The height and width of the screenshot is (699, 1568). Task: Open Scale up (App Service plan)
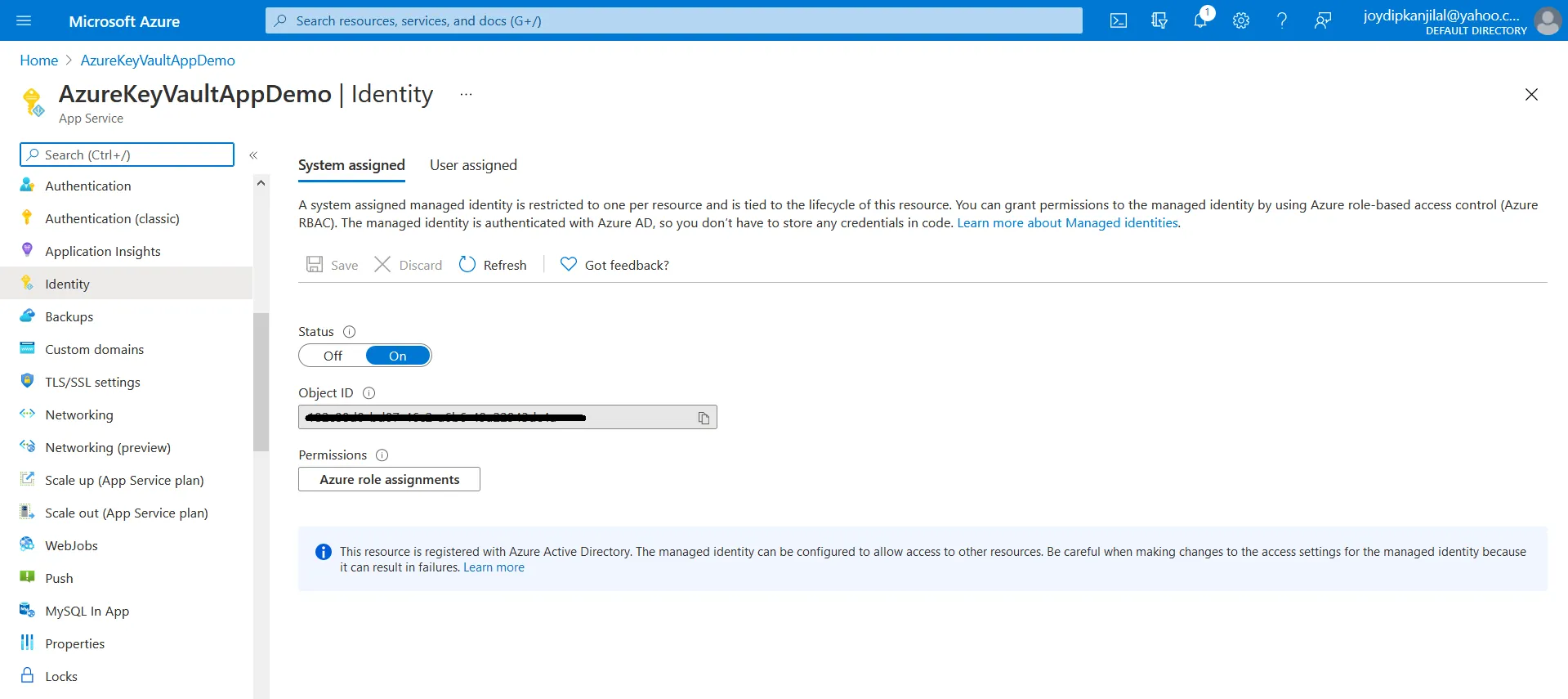pos(127,480)
